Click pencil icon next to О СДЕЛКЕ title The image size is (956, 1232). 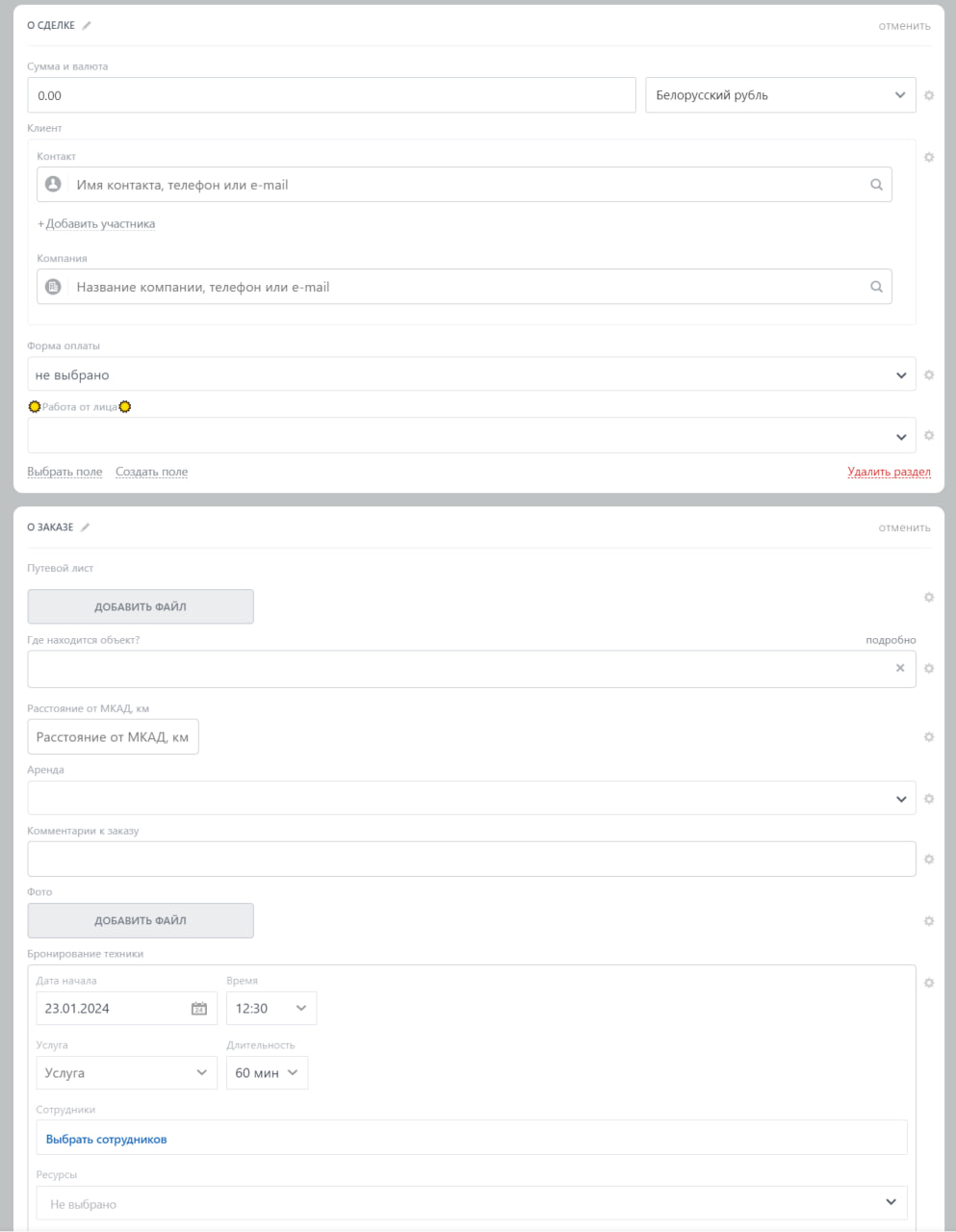click(87, 26)
